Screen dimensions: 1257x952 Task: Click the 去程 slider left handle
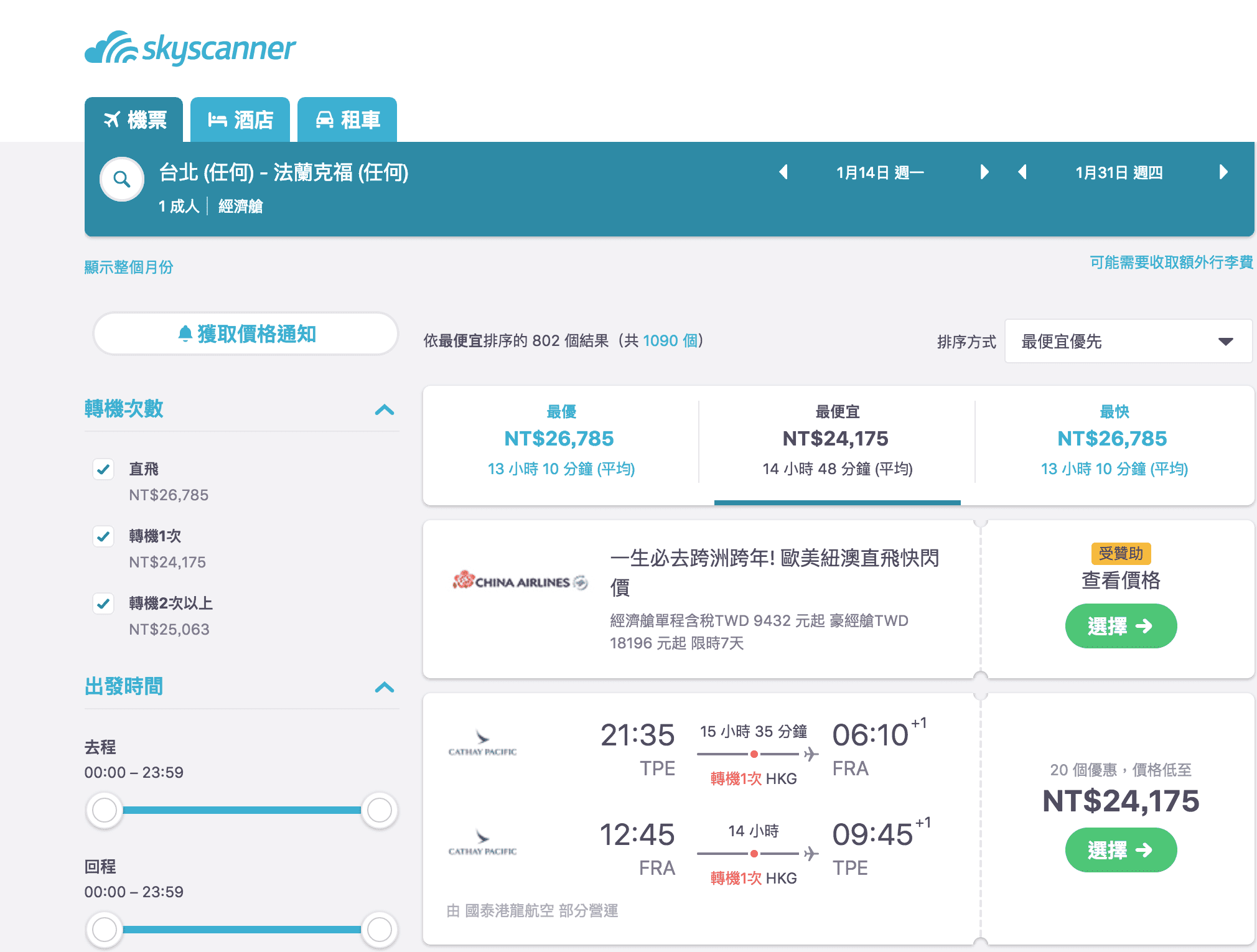pos(105,810)
